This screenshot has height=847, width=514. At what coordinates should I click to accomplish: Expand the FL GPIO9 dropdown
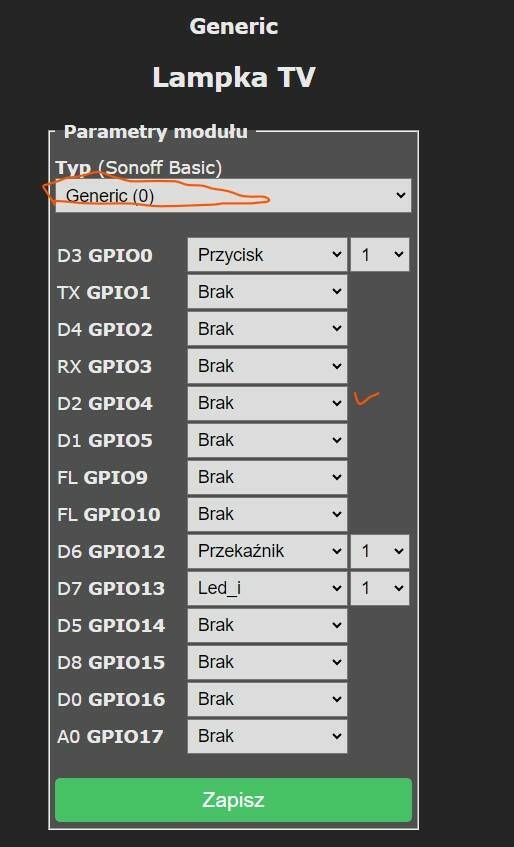[x=267, y=477]
